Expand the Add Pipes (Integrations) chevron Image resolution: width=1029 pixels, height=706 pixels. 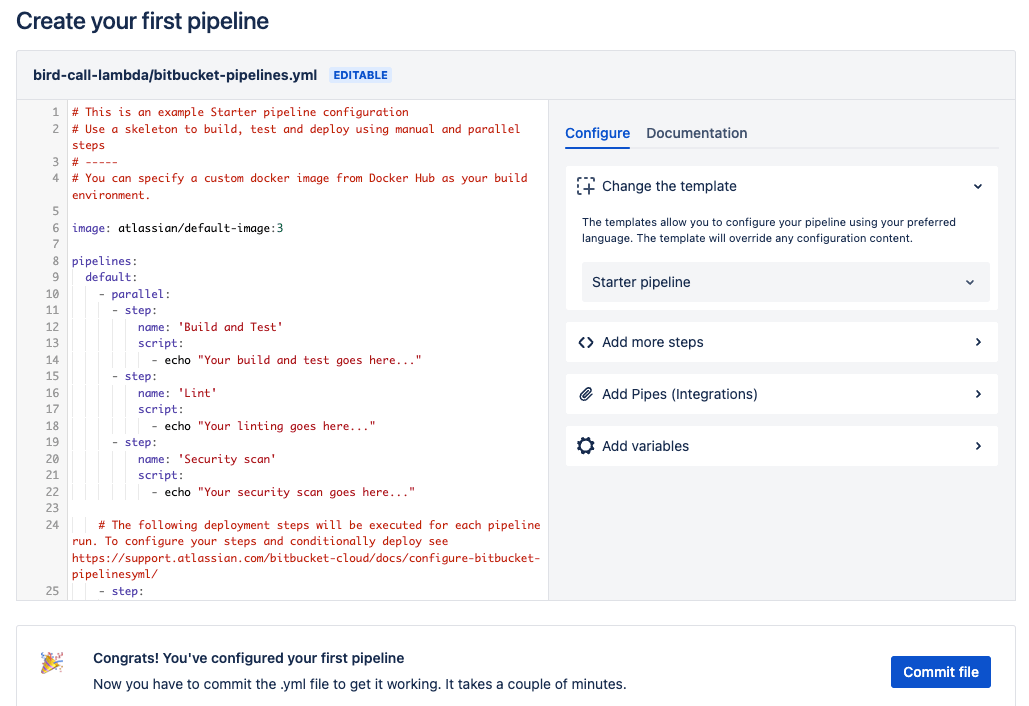tap(978, 394)
